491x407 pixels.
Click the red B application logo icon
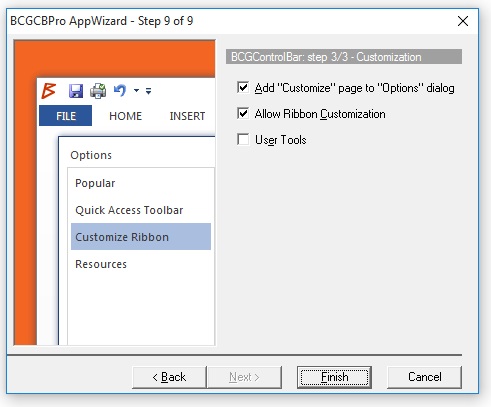point(49,90)
